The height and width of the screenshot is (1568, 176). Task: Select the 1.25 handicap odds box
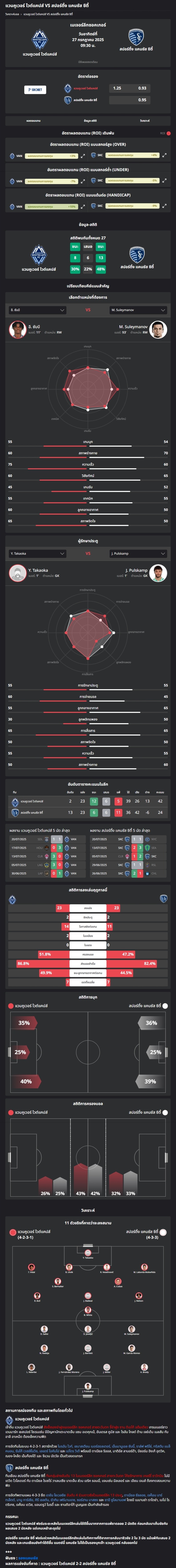pyautogui.click(x=117, y=88)
